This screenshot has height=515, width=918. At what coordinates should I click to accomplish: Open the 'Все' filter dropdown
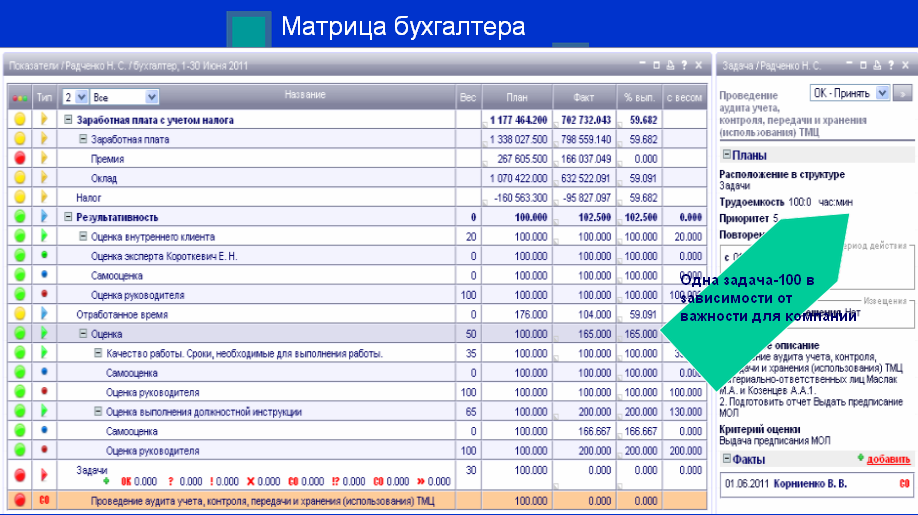pyautogui.click(x=124, y=97)
